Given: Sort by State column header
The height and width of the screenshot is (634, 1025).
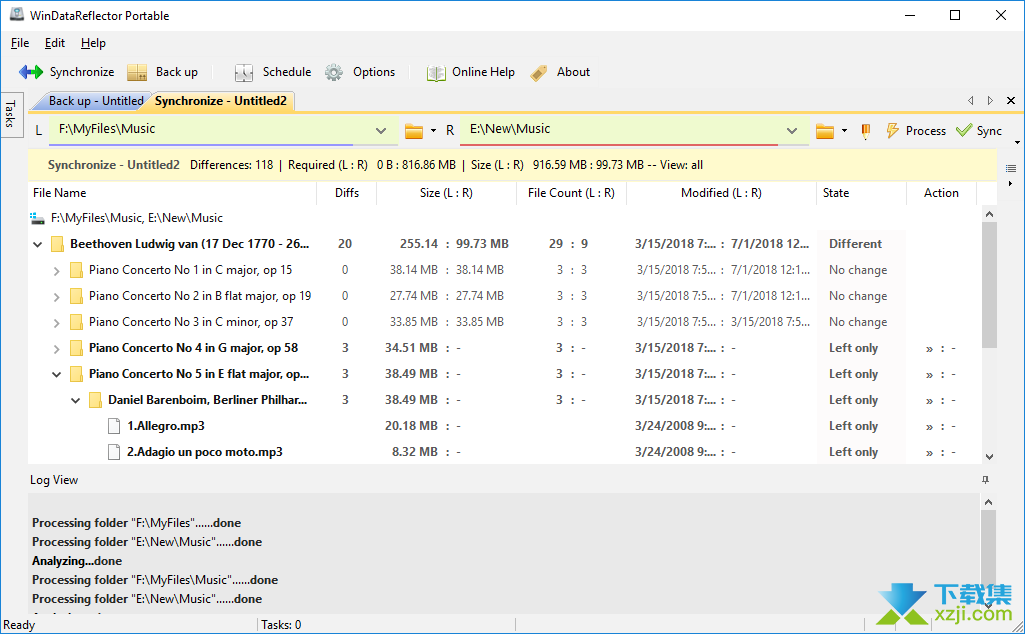Looking at the screenshot, I should [x=862, y=193].
